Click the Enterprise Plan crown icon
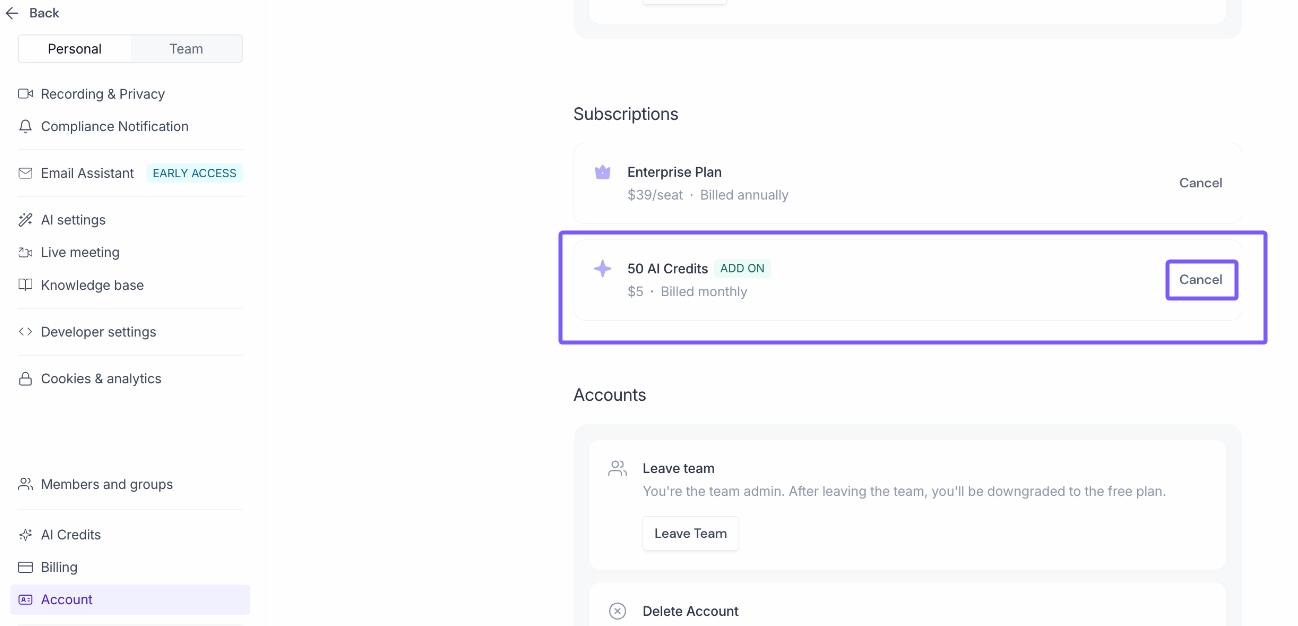 point(602,172)
